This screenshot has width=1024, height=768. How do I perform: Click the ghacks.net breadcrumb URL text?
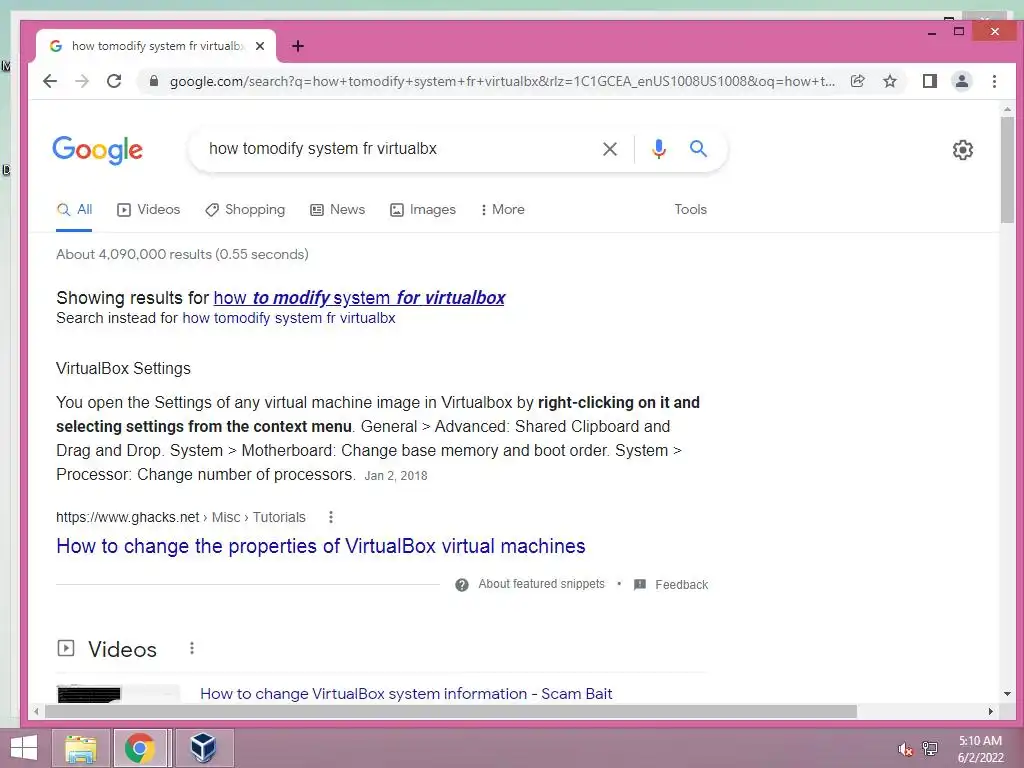tap(181, 517)
